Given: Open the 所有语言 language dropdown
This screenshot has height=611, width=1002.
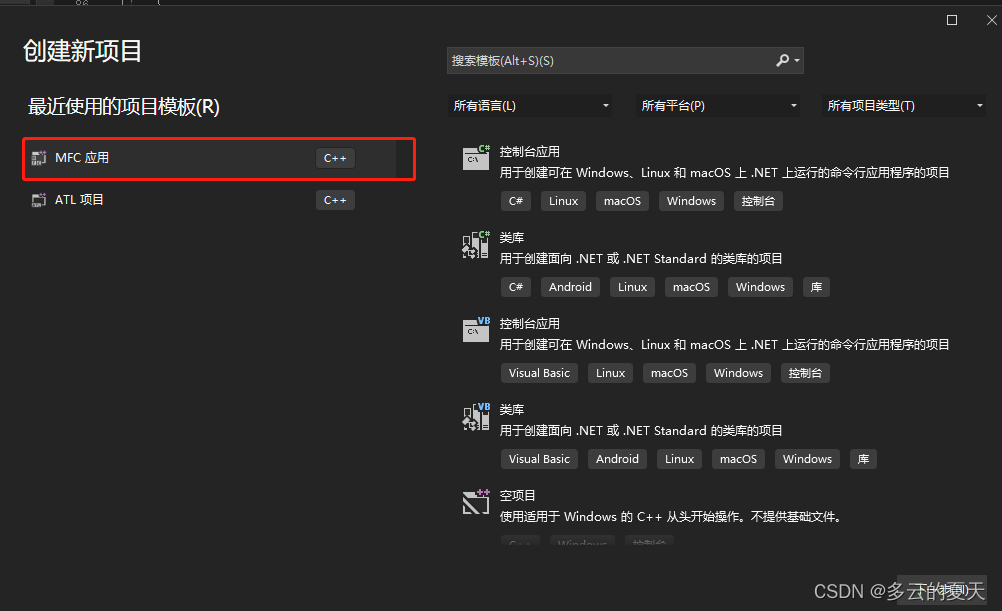Looking at the screenshot, I should 530,105.
